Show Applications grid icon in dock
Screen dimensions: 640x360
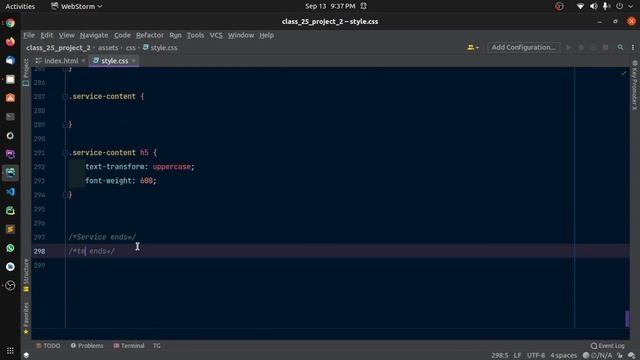[x=10, y=351]
